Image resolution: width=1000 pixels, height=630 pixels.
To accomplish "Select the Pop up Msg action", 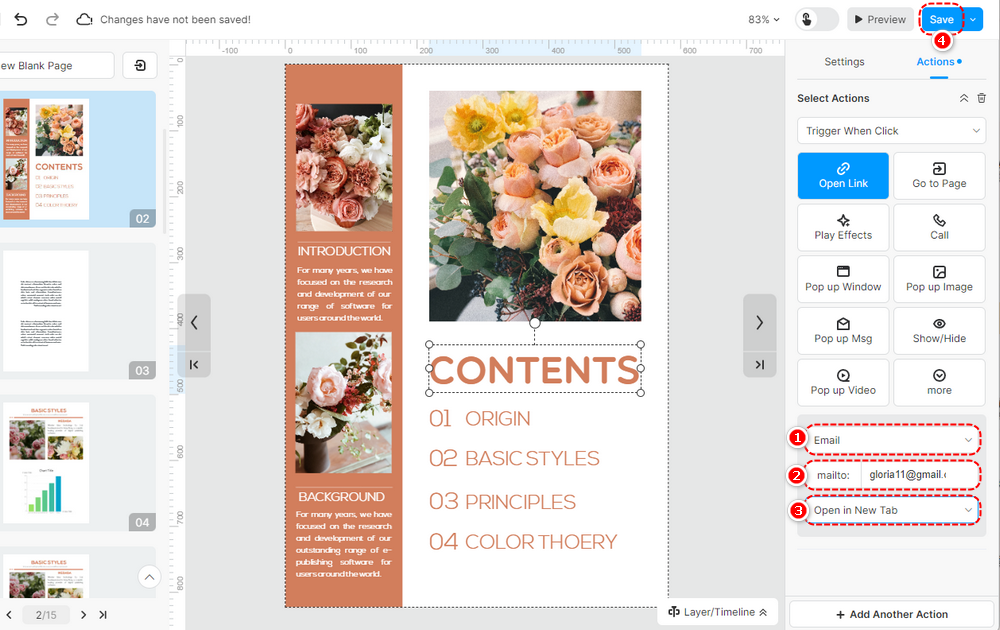I will tap(842, 331).
